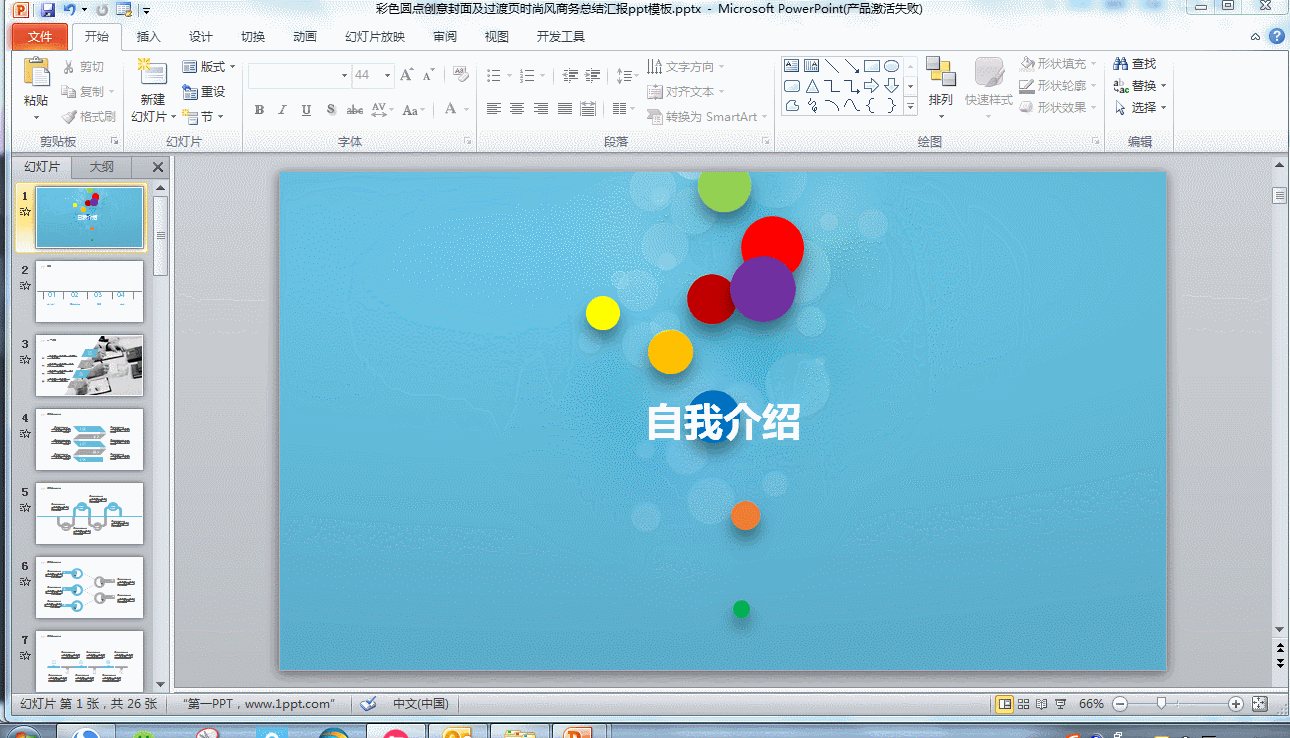Open the Outline (大纲) pane tab
The image size is (1290, 738).
pyautogui.click(x=102, y=167)
